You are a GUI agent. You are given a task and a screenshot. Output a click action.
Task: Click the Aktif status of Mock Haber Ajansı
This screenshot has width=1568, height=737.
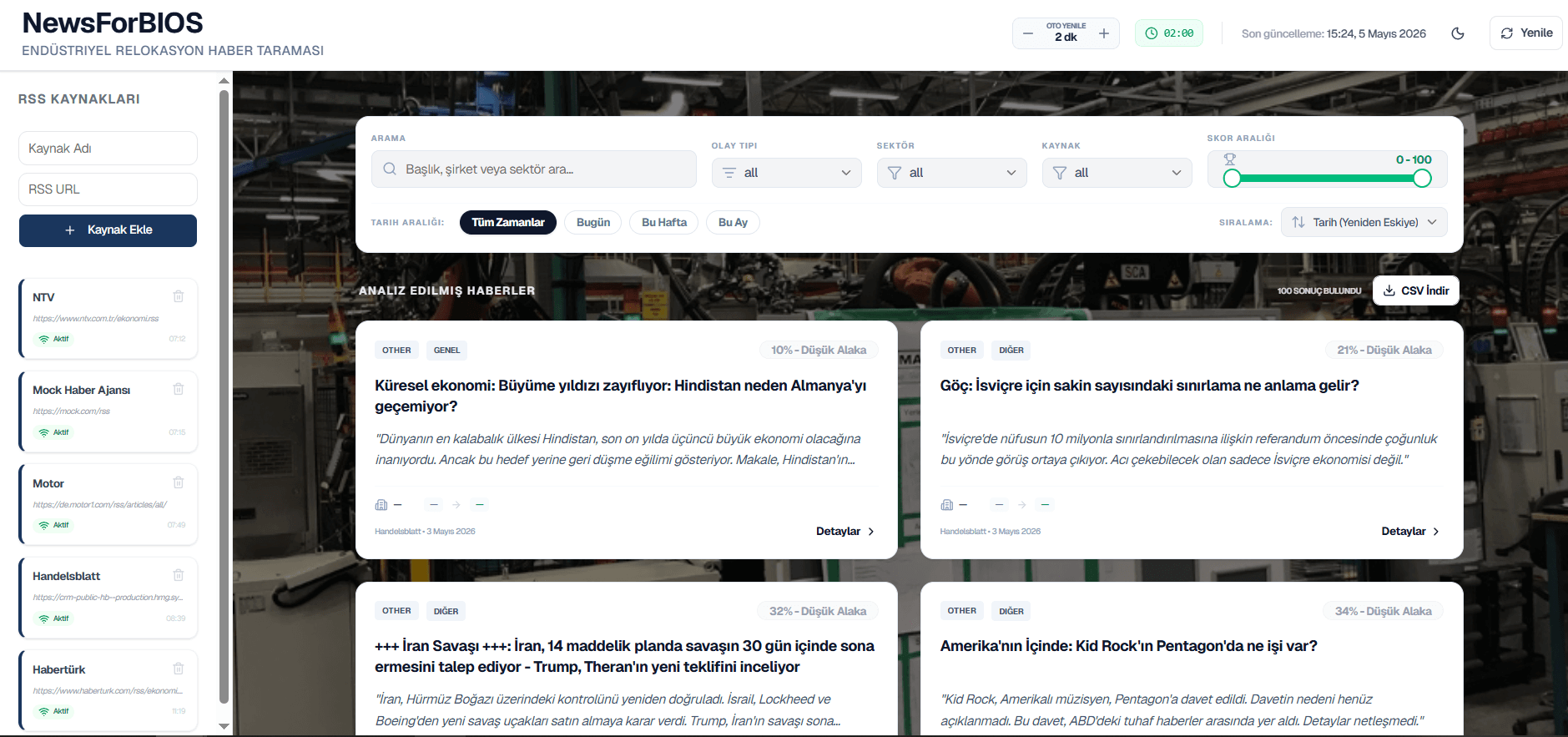(53, 432)
